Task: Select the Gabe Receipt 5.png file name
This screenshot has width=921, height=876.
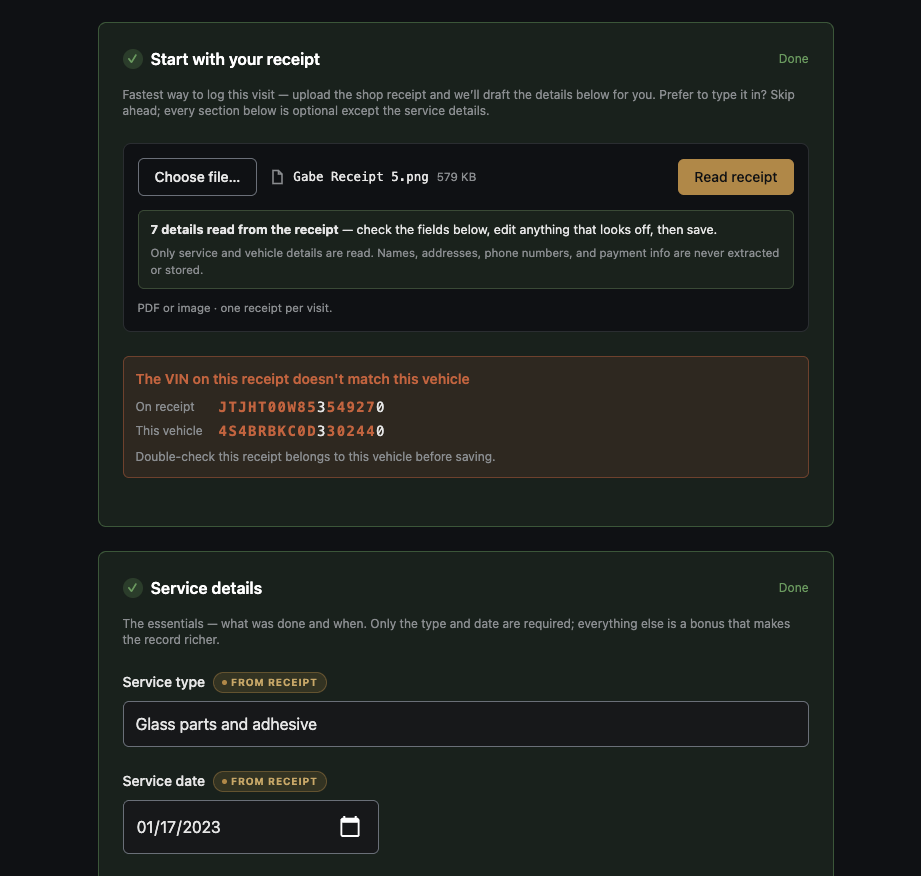Action: (361, 177)
